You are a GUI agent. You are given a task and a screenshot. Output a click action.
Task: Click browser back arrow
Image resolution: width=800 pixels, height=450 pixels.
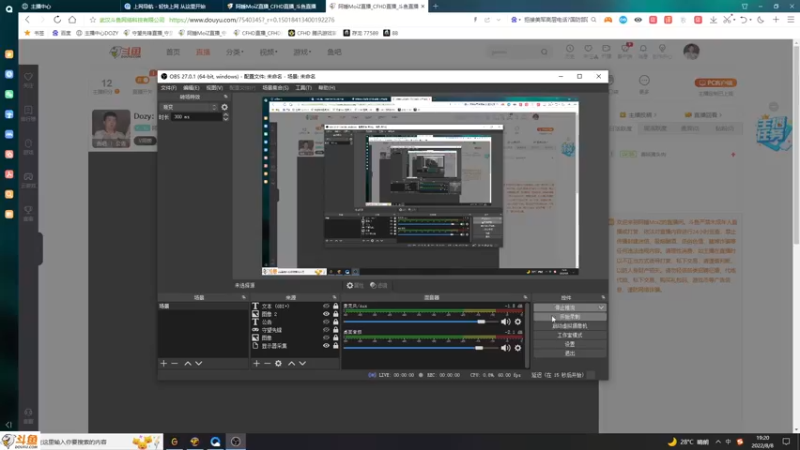point(28,20)
